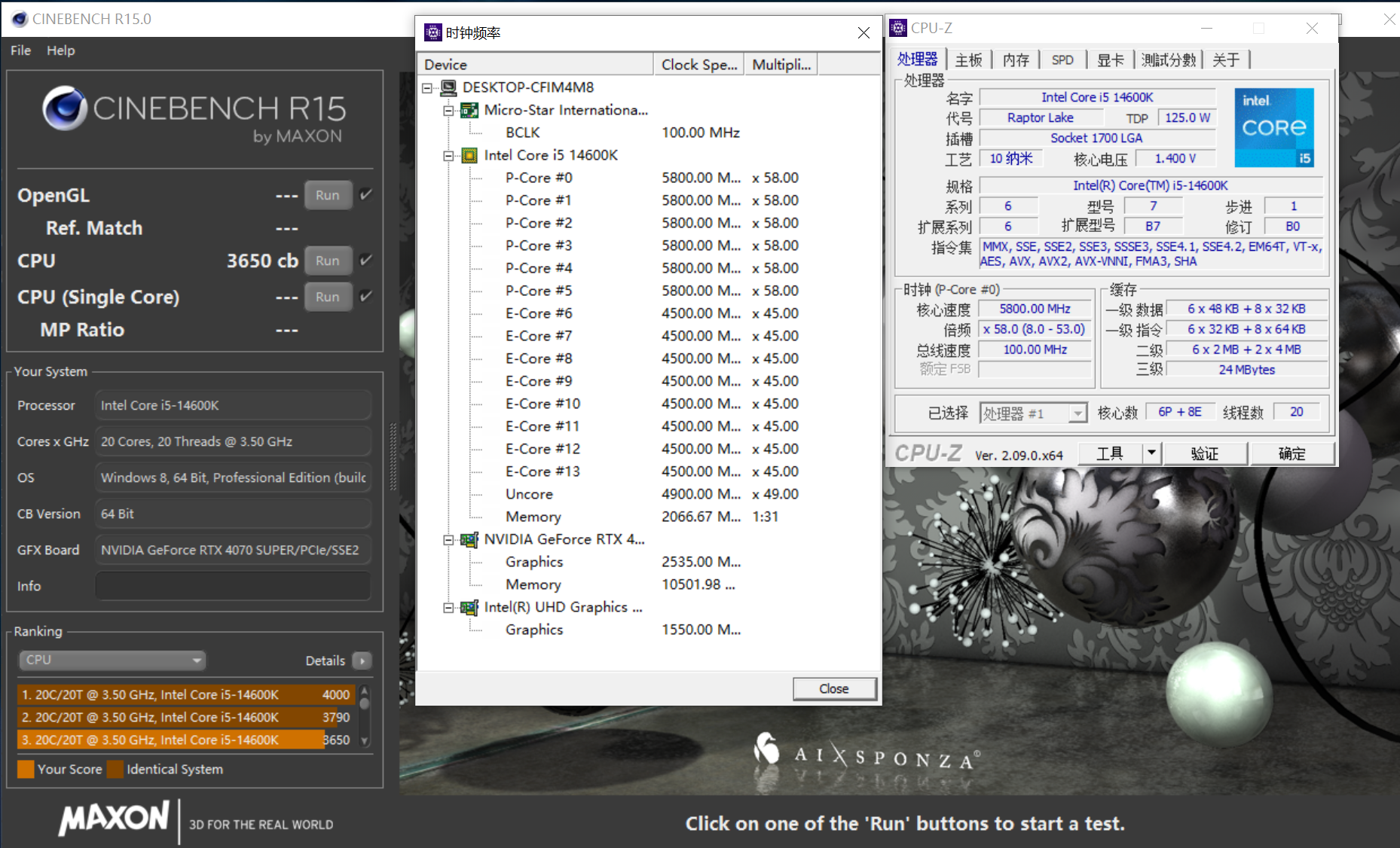Click the ranking list scrollbar
This screenshot has height=848, width=1400.
pos(365,715)
